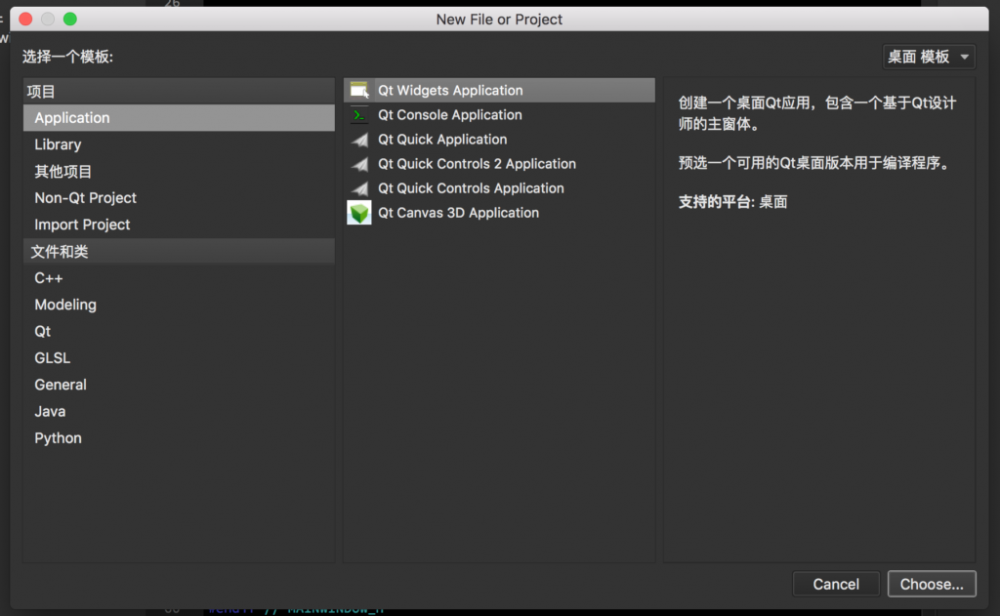Click the Choose... button

coord(932,584)
